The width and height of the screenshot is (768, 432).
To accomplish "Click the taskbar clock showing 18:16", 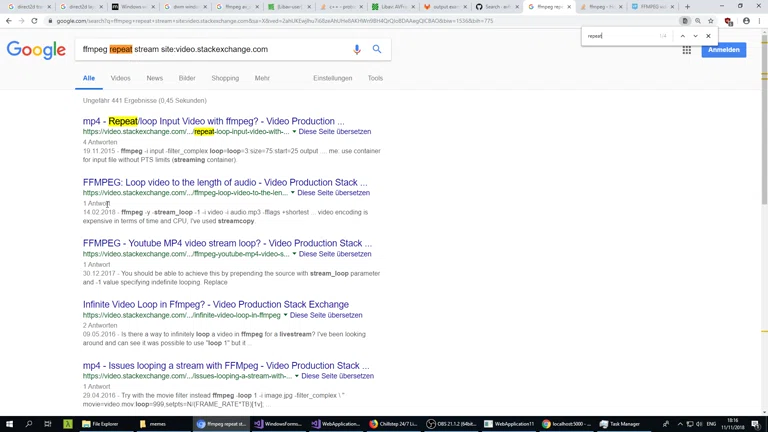I will (732, 424).
